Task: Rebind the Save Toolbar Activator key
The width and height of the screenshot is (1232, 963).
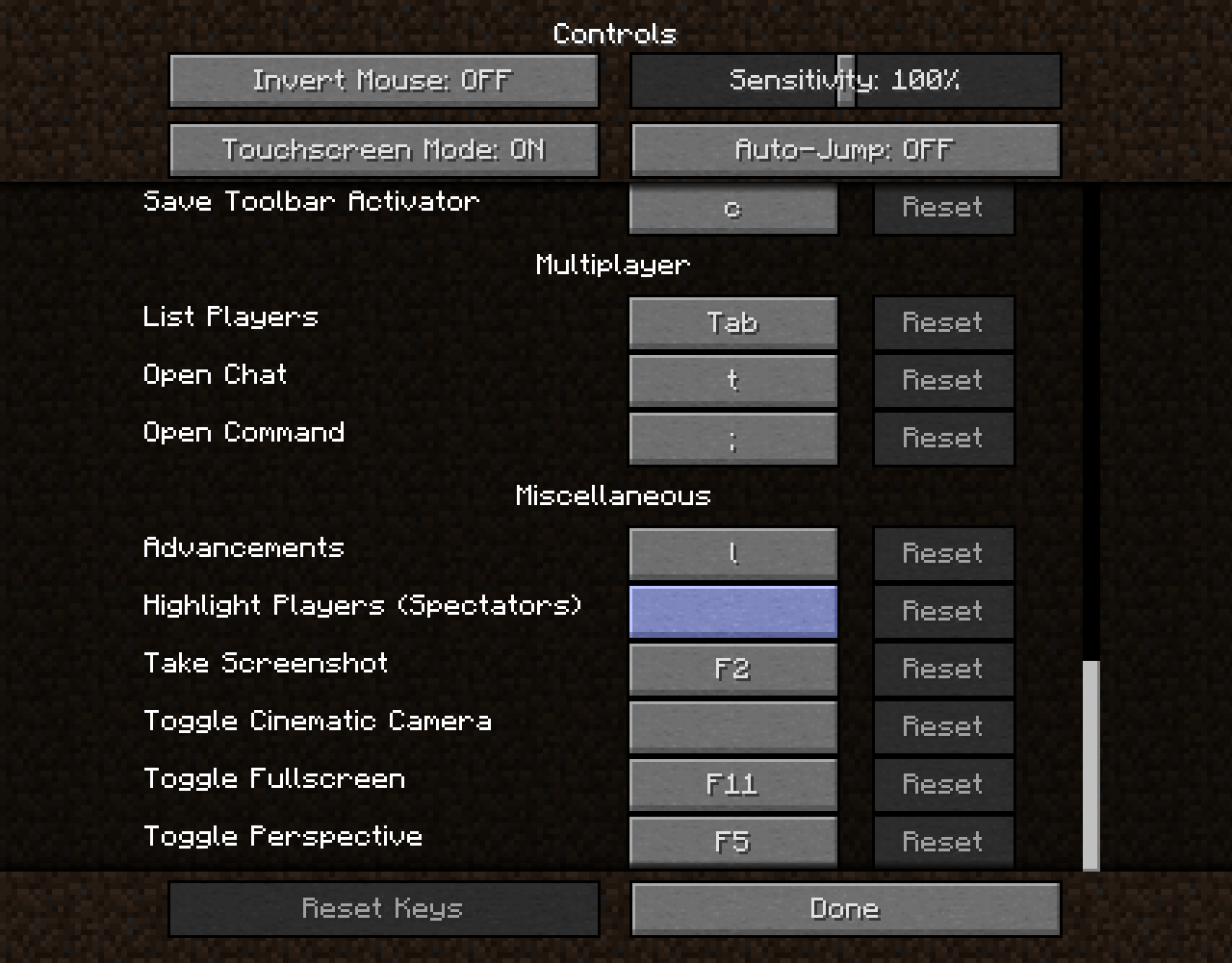Action: (x=733, y=208)
